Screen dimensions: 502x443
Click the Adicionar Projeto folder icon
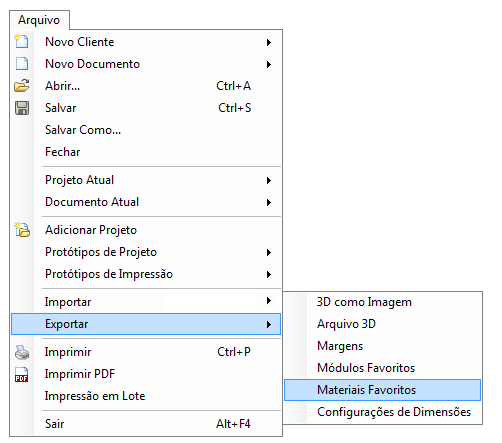22,230
